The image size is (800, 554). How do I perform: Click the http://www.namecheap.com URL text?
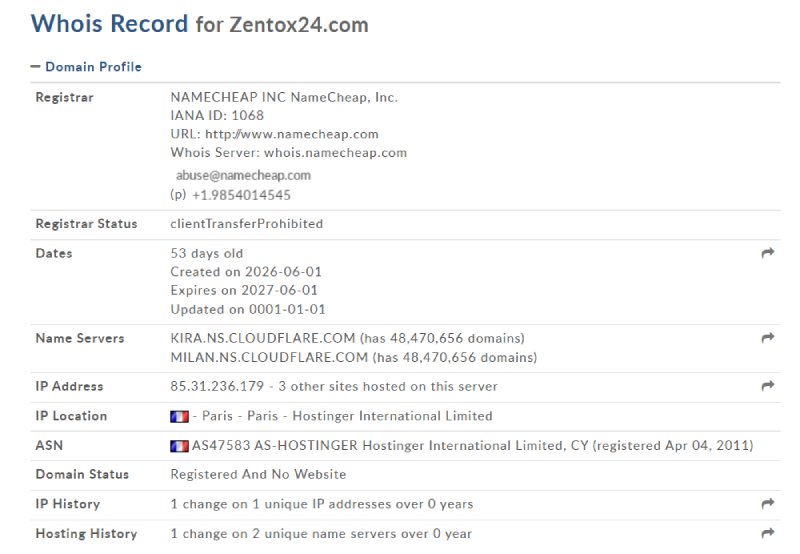292,134
